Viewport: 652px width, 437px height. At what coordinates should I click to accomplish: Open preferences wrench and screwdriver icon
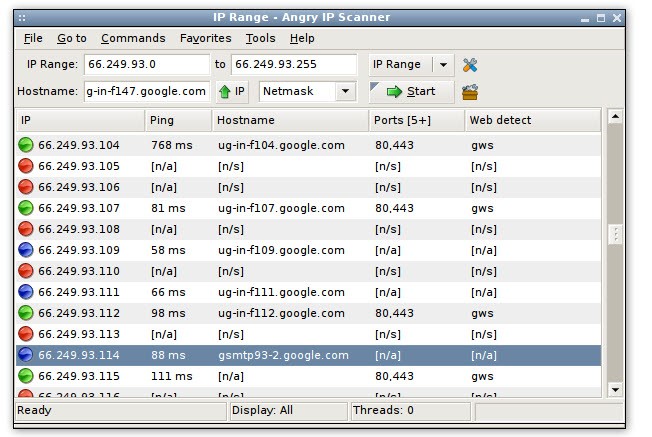469,65
